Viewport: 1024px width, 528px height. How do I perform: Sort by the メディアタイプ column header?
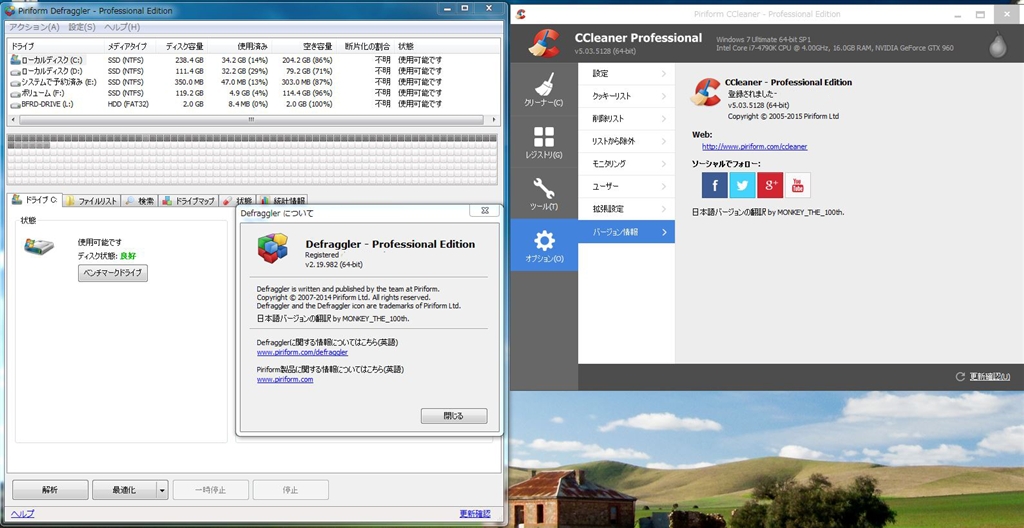(130, 46)
